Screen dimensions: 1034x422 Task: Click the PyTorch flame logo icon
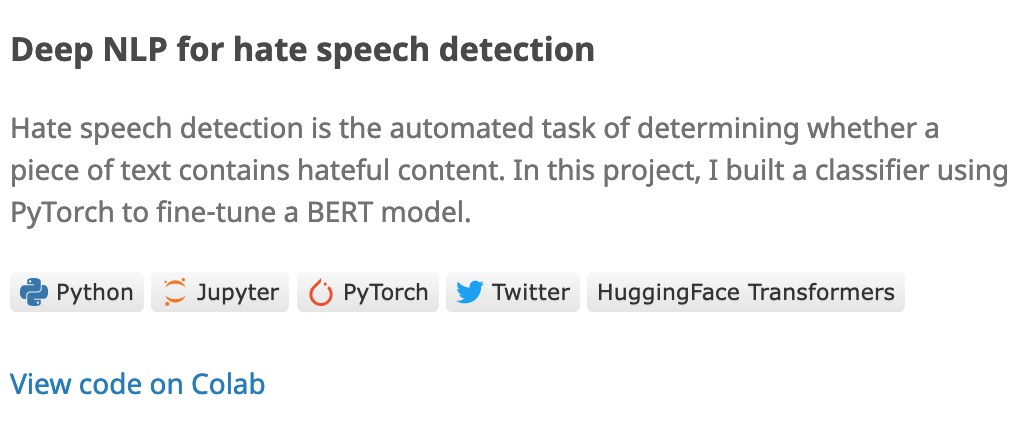[x=321, y=292]
